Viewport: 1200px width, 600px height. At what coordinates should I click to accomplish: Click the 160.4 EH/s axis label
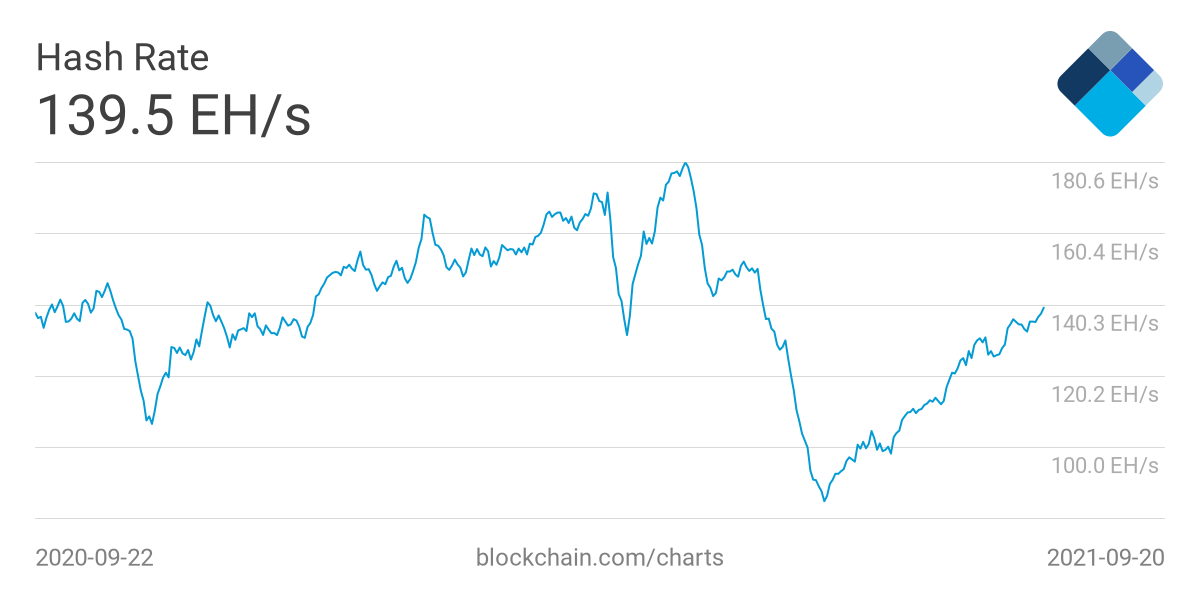click(x=1104, y=251)
